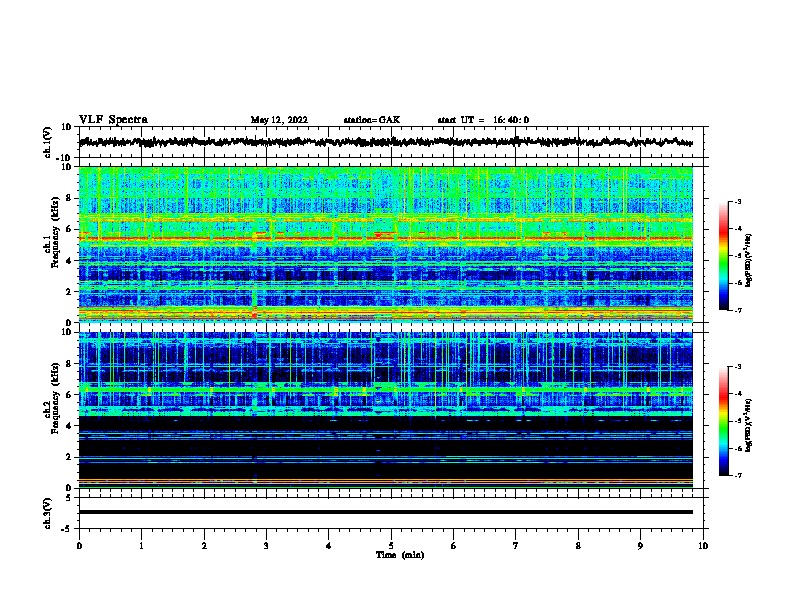Viewport: 792px width, 612px height.
Task: Click the ch.3 flat voltage trace
Action: (x=385, y=512)
